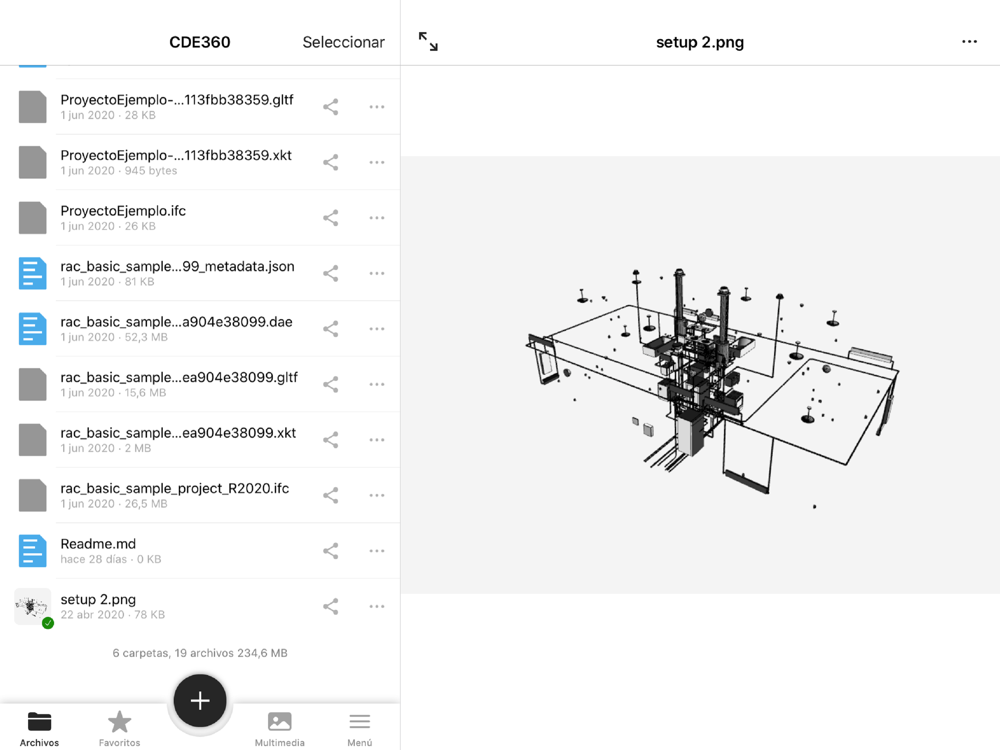Share Readme.md file
The height and width of the screenshot is (750, 1000).
point(330,550)
